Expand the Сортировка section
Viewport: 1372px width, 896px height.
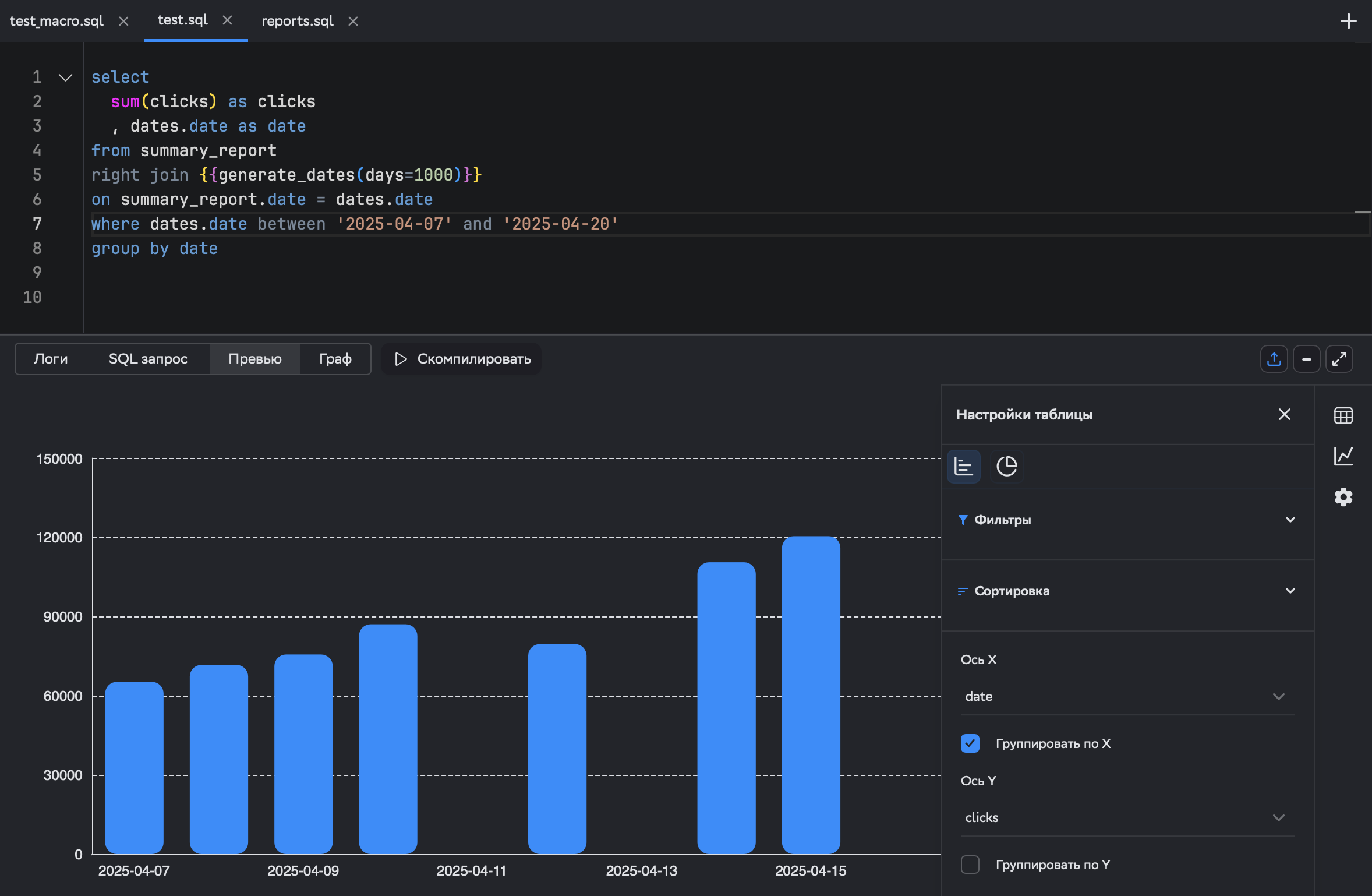coord(1290,591)
